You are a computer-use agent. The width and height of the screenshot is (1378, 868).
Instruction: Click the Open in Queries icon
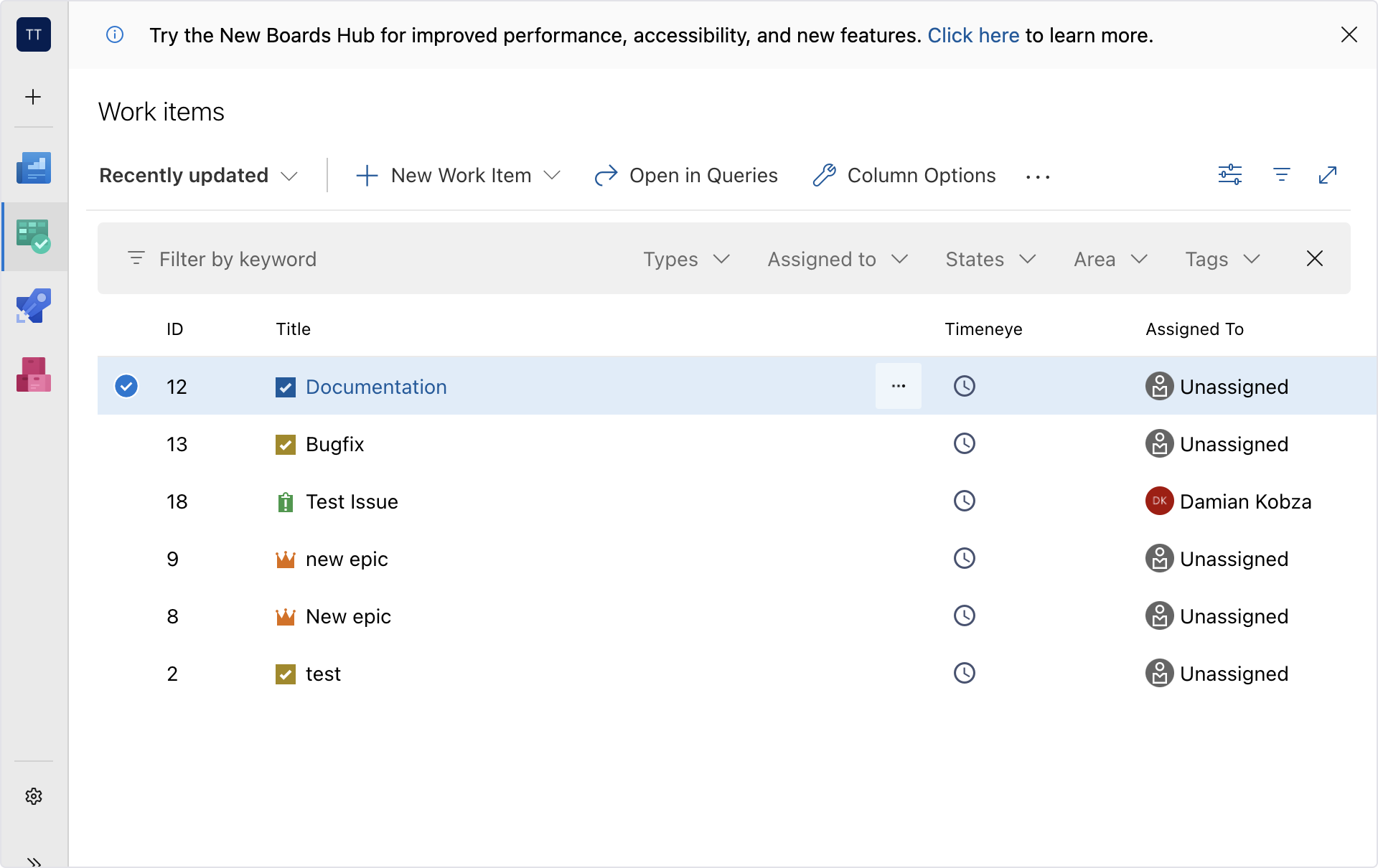[x=605, y=175]
